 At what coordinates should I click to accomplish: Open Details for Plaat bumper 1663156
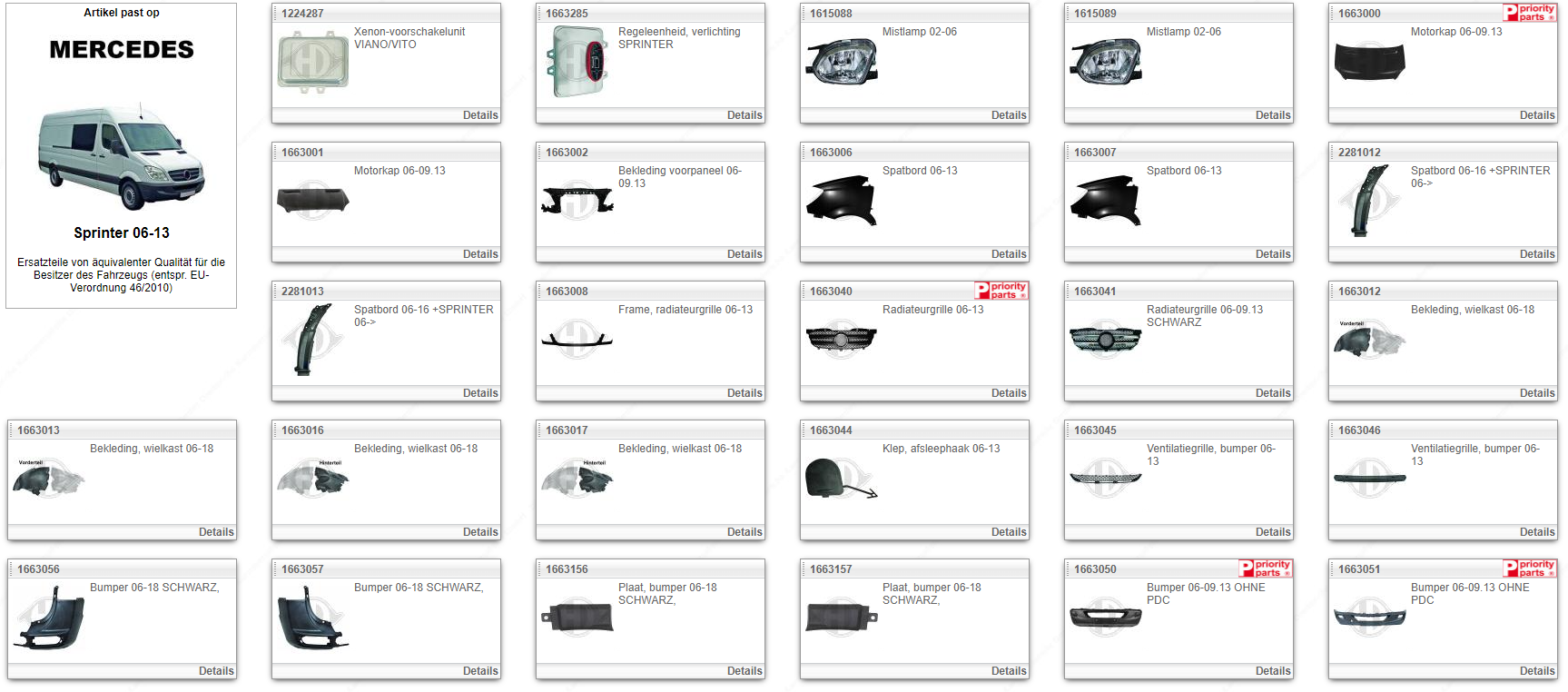[x=745, y=671]
